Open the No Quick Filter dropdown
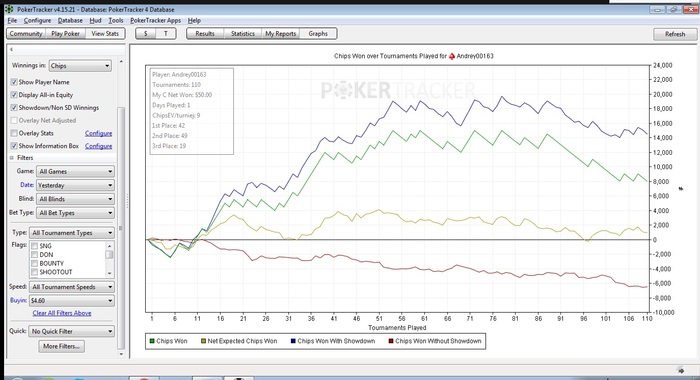Viewport: 700px width, 380px height. click(72, 331)
